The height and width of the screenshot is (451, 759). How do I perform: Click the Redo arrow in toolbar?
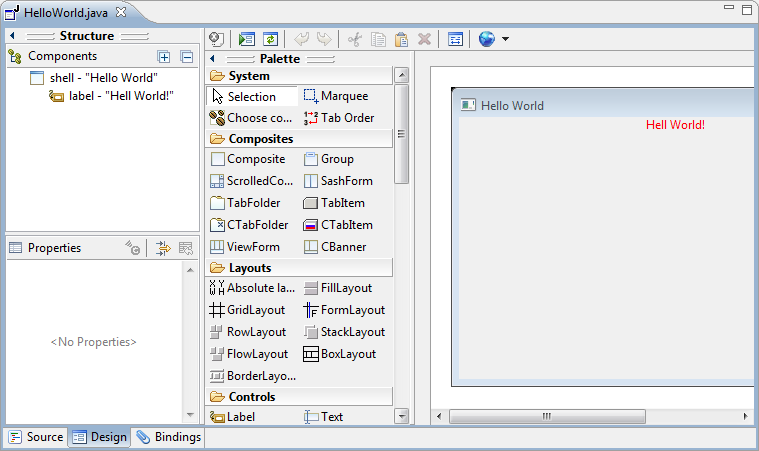(324, 39)
